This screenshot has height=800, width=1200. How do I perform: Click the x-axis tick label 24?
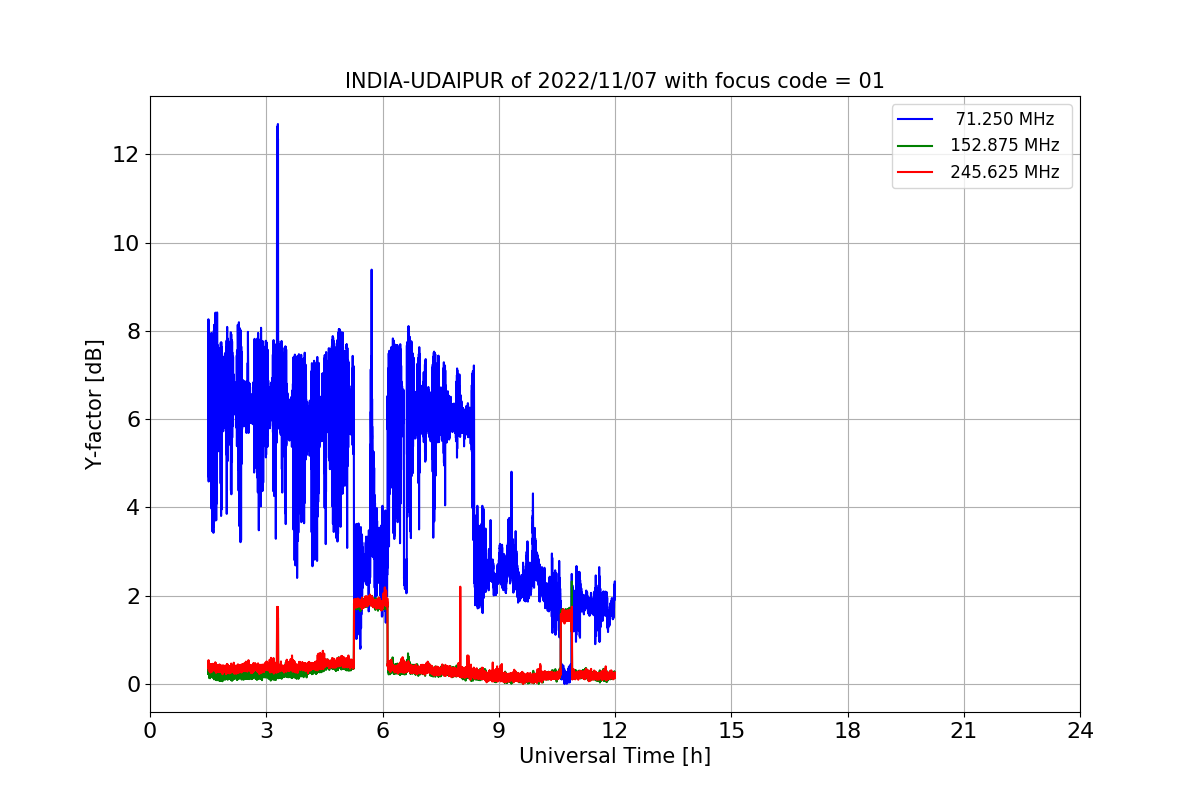[1080, 731]
